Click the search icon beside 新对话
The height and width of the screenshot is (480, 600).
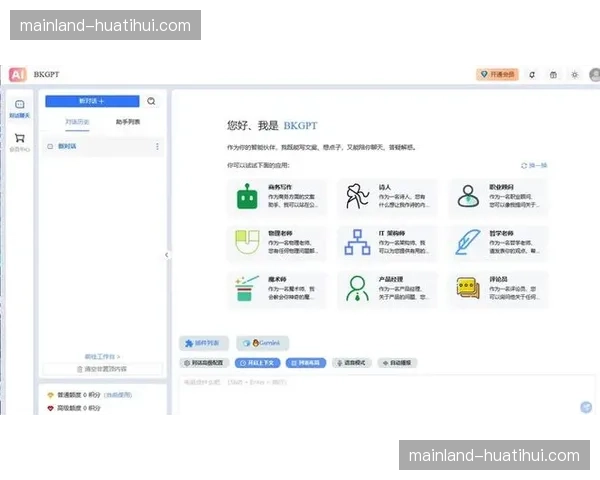[x=152, y=101]
